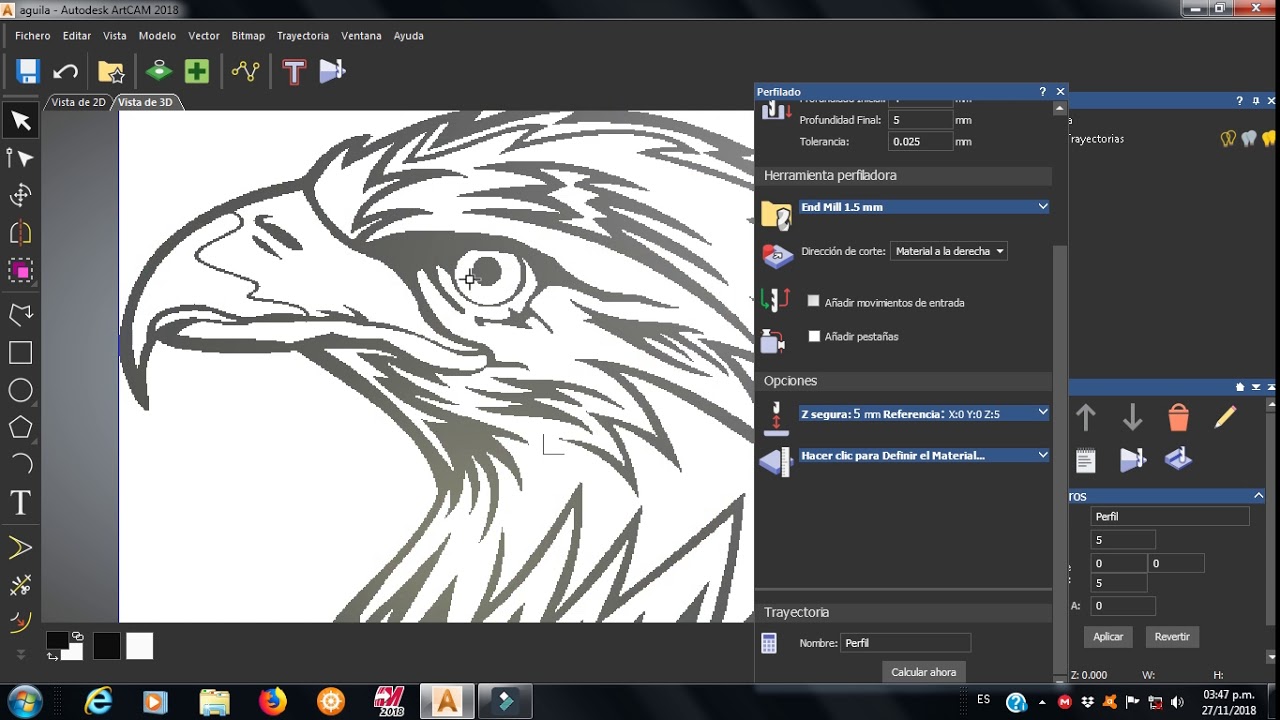The height and width of the screenshot is (720, 1280).
Task: Click Aplicar button
Action: click(x=1108, y=637)
